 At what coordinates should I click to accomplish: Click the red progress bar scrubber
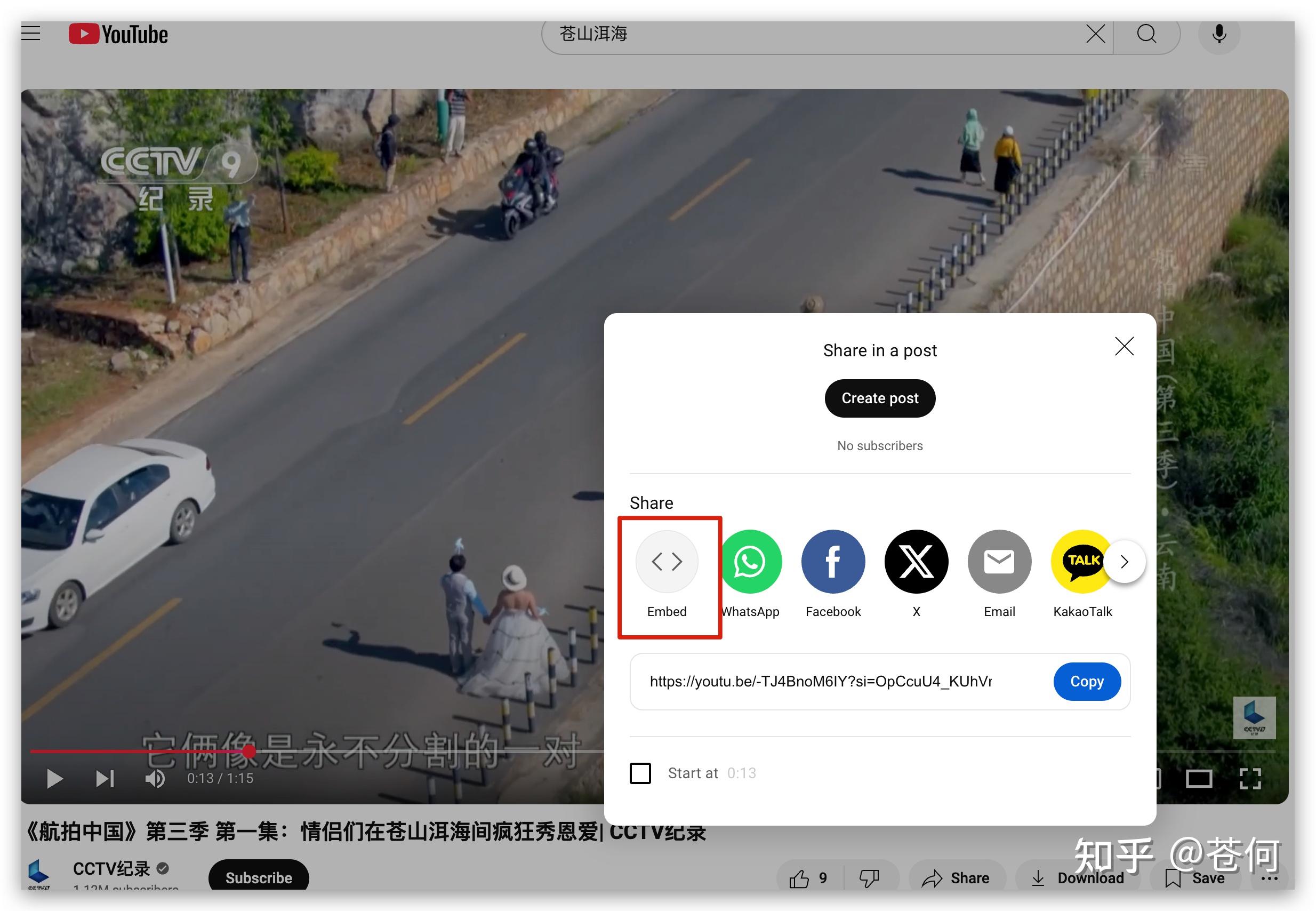249,751
